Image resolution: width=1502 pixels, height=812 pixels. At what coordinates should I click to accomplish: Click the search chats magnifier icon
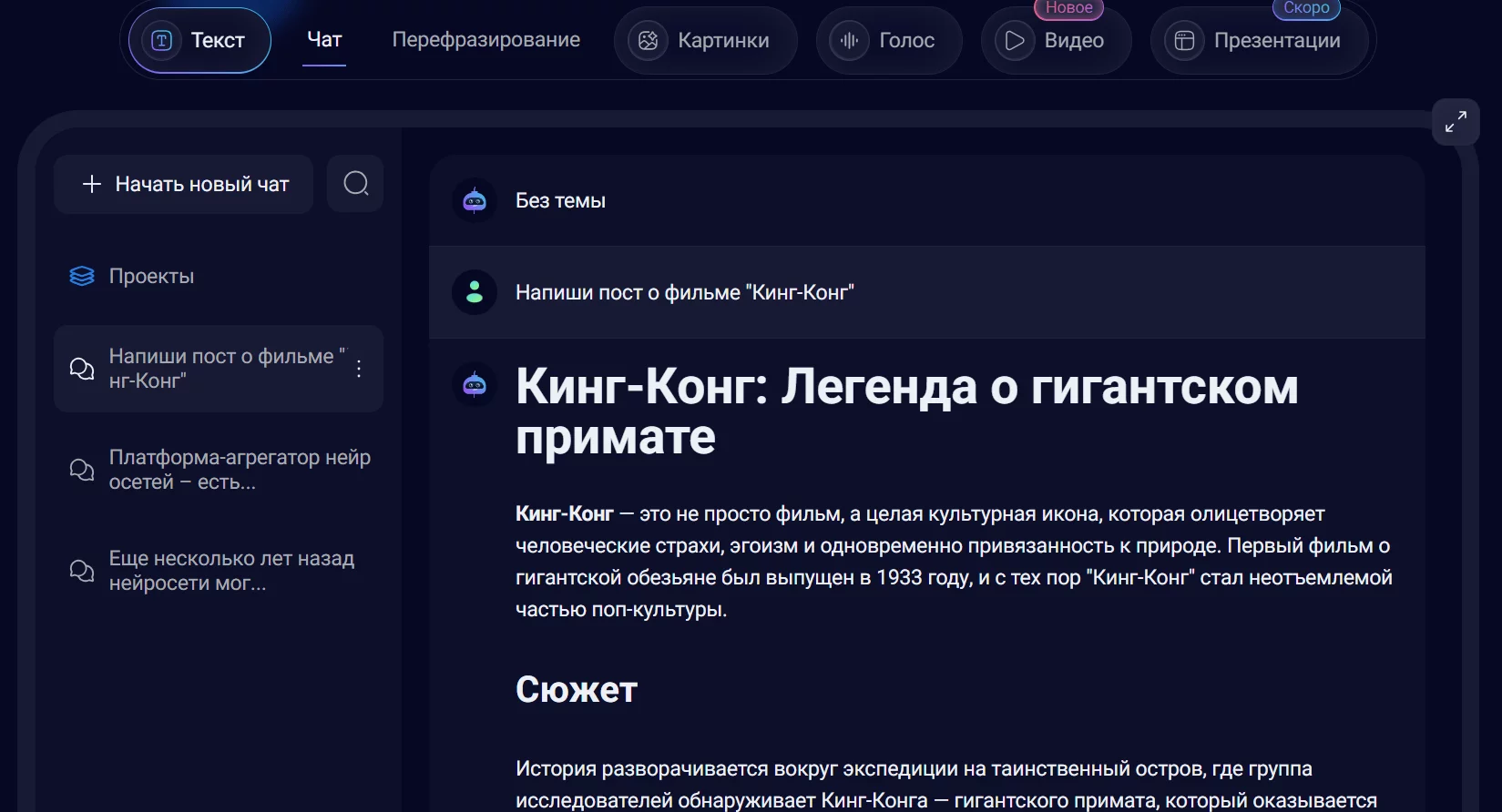(355, 184)
